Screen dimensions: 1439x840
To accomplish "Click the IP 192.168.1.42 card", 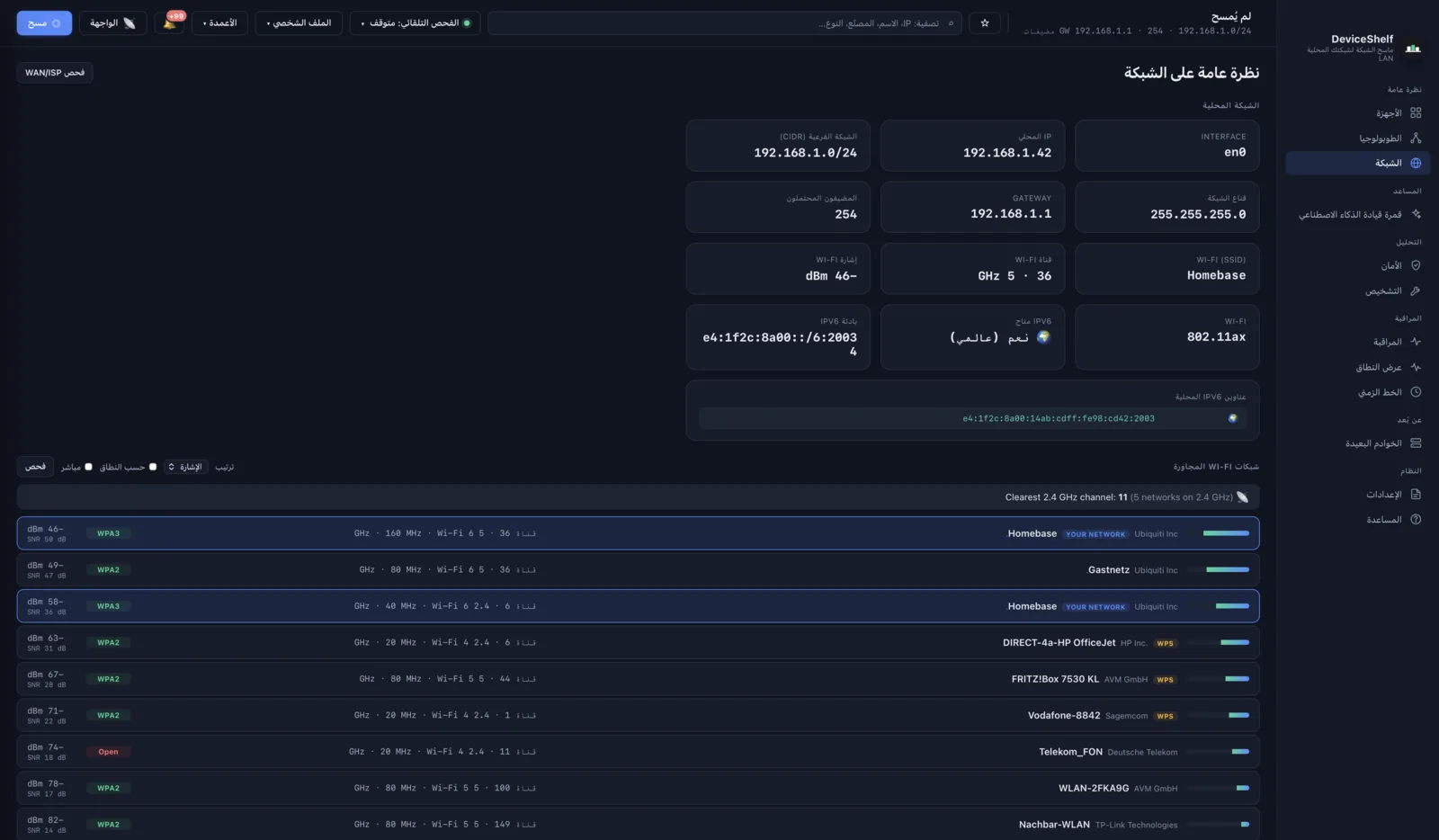I will coord(972,146).
